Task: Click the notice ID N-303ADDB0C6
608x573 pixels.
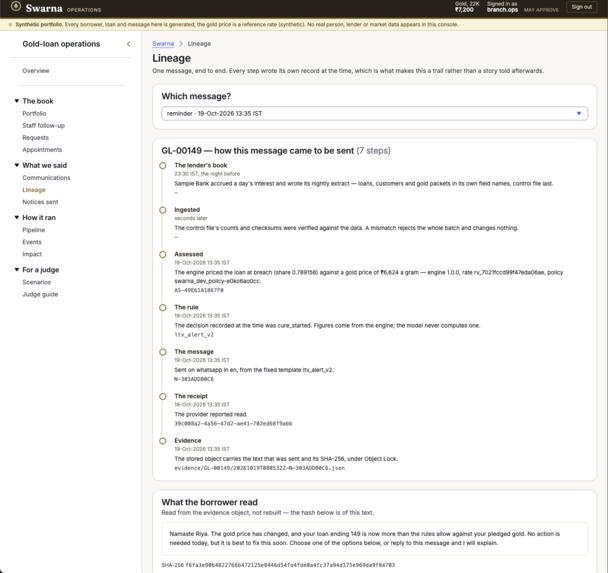Action: click(194, 379)
